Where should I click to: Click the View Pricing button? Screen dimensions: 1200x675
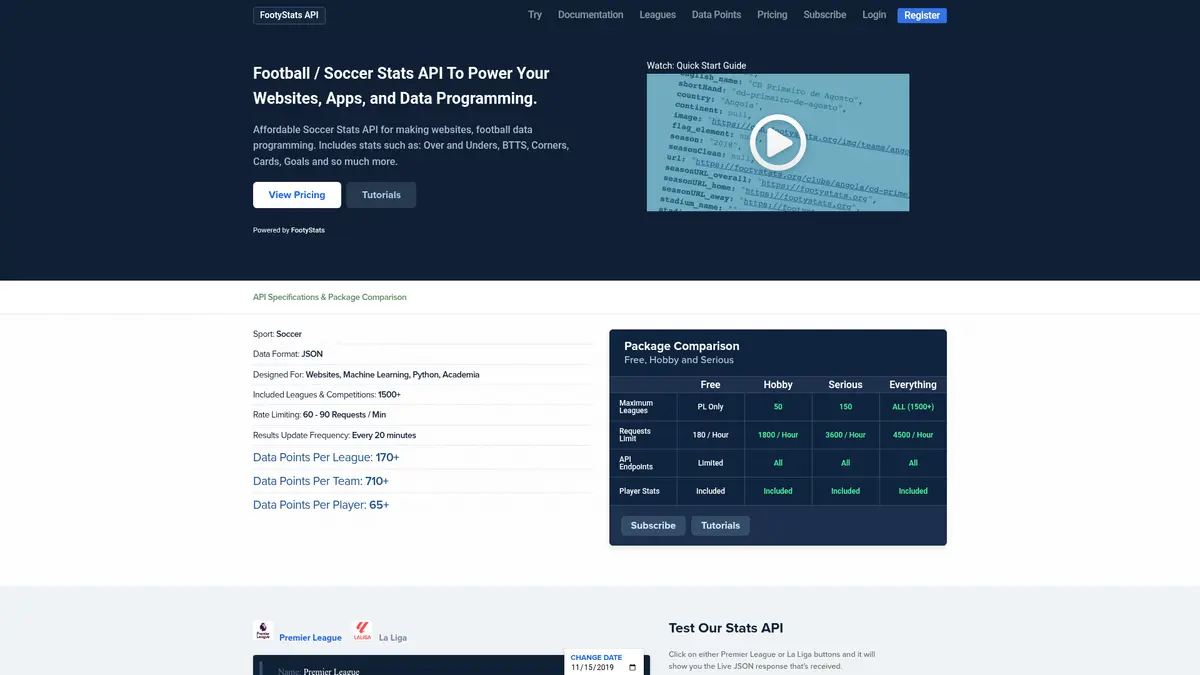click(x=297, y=195)
